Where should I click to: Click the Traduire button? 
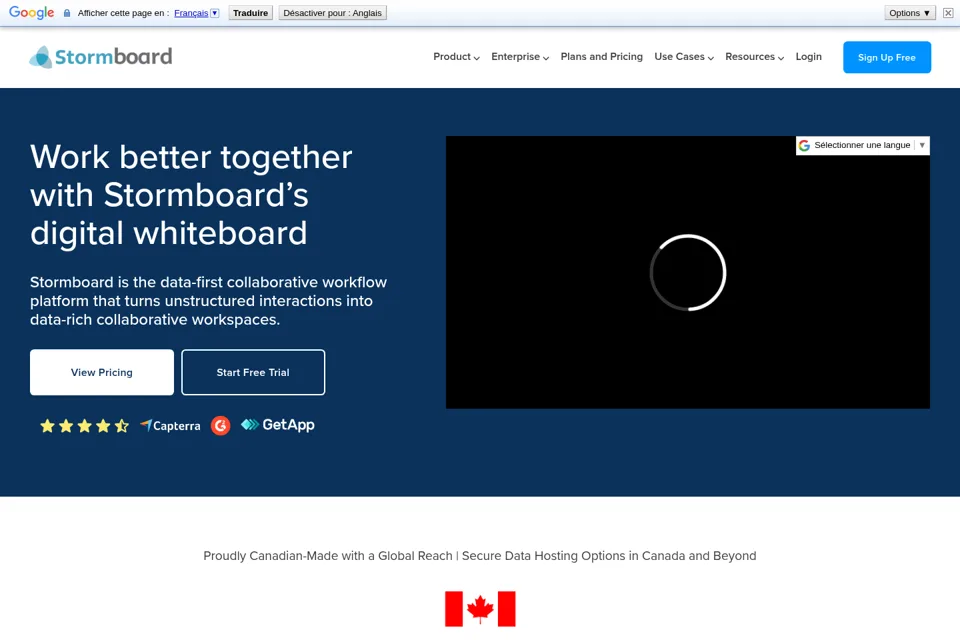[x=250, y=13]
